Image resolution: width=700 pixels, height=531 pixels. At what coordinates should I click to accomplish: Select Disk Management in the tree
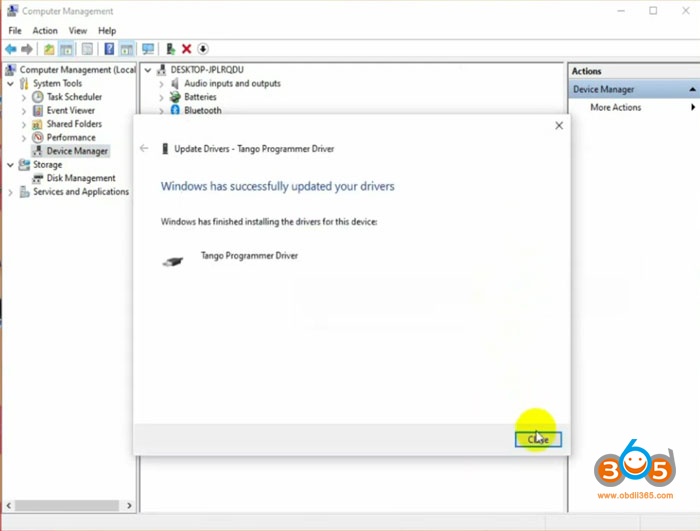click(x=81, y=178)
